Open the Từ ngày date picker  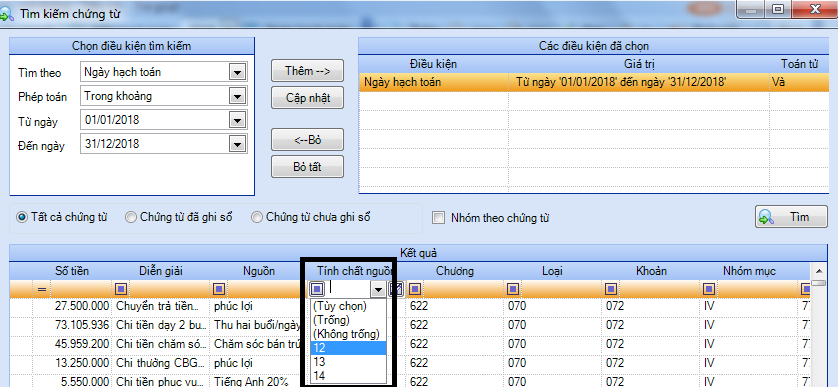[237, 121]
